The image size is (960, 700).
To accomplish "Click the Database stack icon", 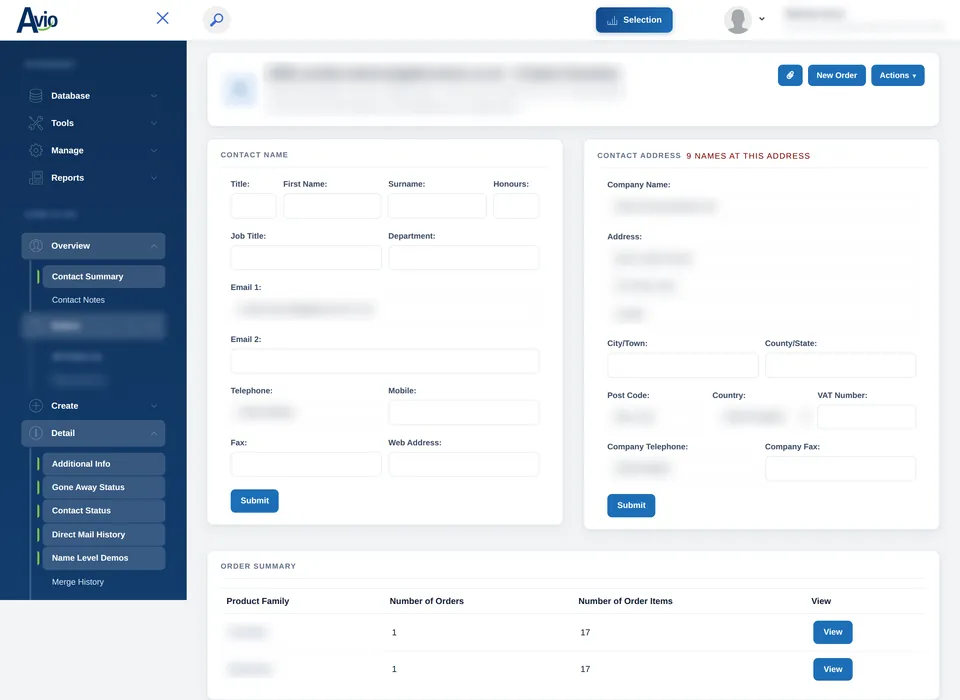I will 36,96.
